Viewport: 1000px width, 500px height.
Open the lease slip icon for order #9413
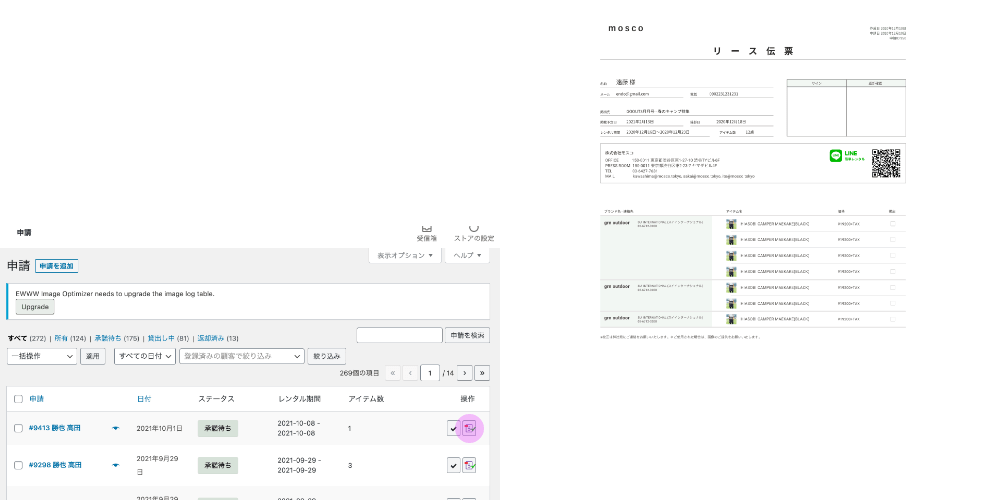[x=469, y=428]
